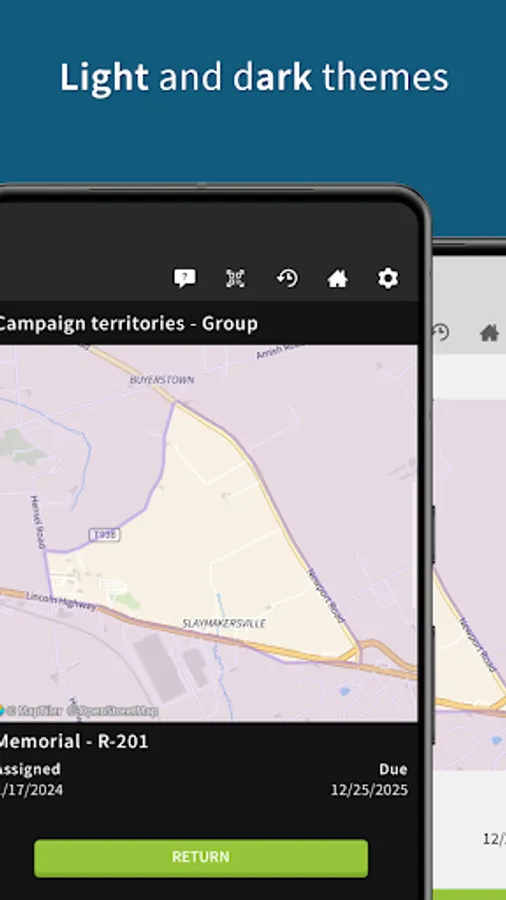506x900 pixels.
Task: Tap Hensel Road label on map
Action: 38,522
